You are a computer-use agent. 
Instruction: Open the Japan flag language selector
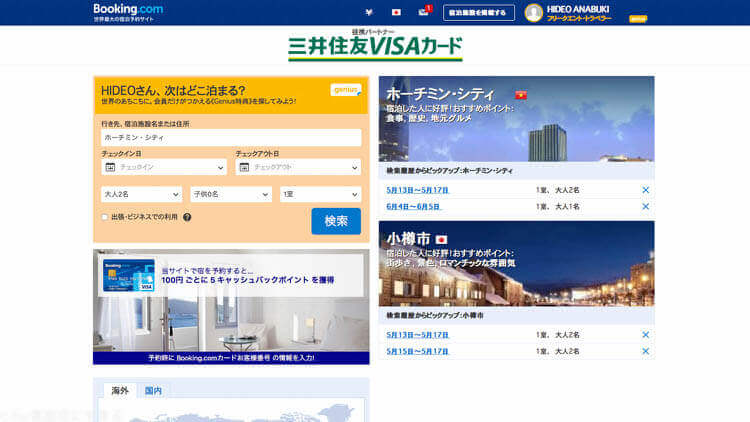[x=396, y=12]
